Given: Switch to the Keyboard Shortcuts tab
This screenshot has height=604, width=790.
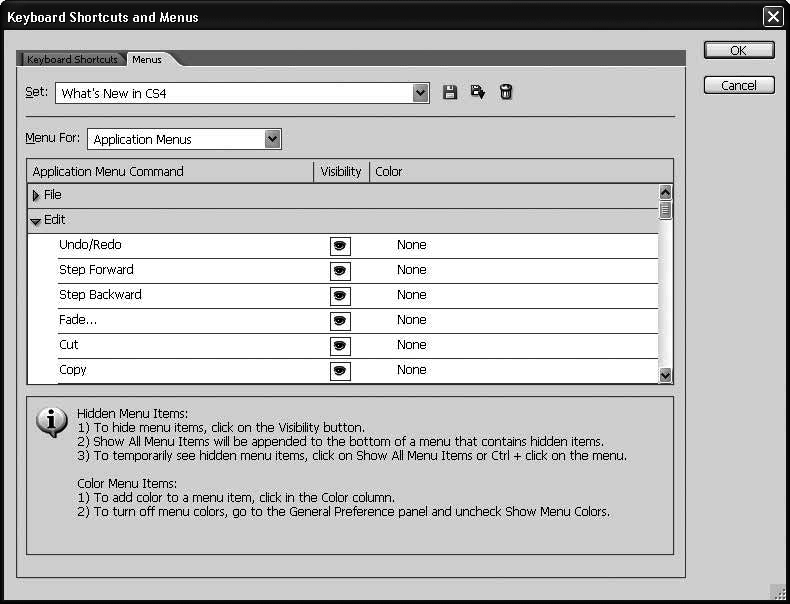Looking at the screenshot, I should pos(72,59).
